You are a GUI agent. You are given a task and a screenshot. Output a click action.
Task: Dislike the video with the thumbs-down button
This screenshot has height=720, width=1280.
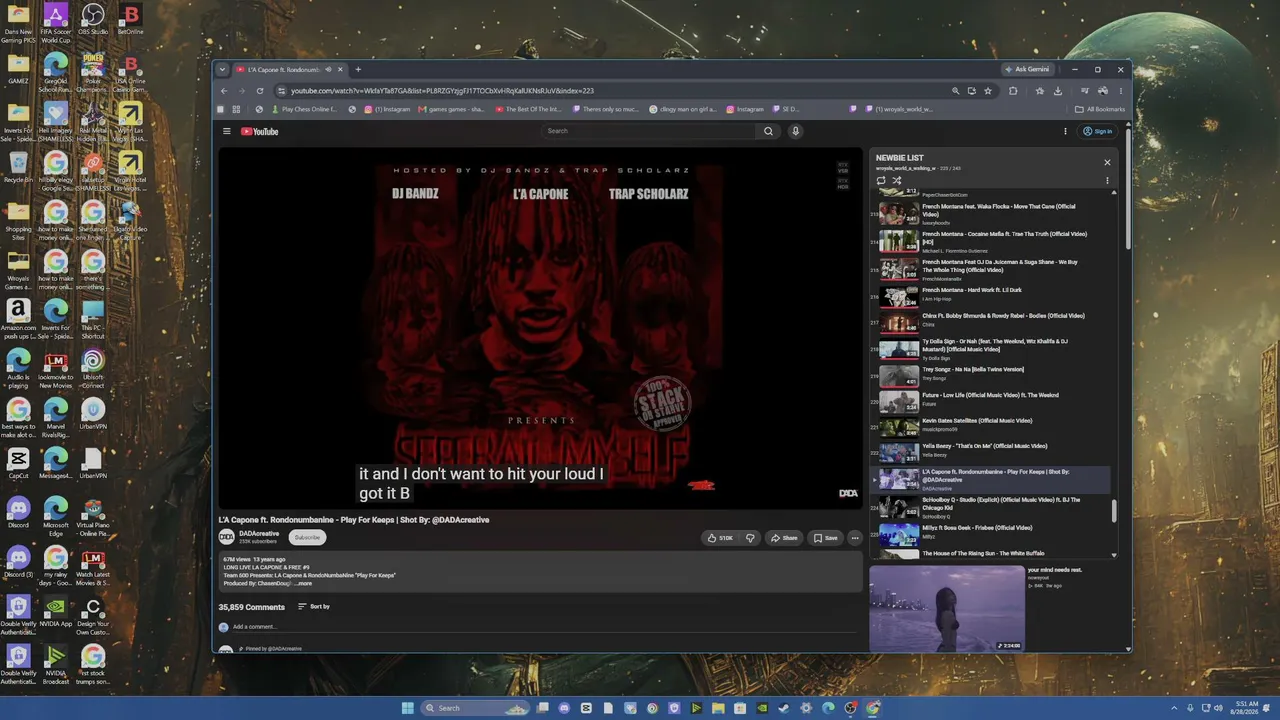(x=750, y=538)
